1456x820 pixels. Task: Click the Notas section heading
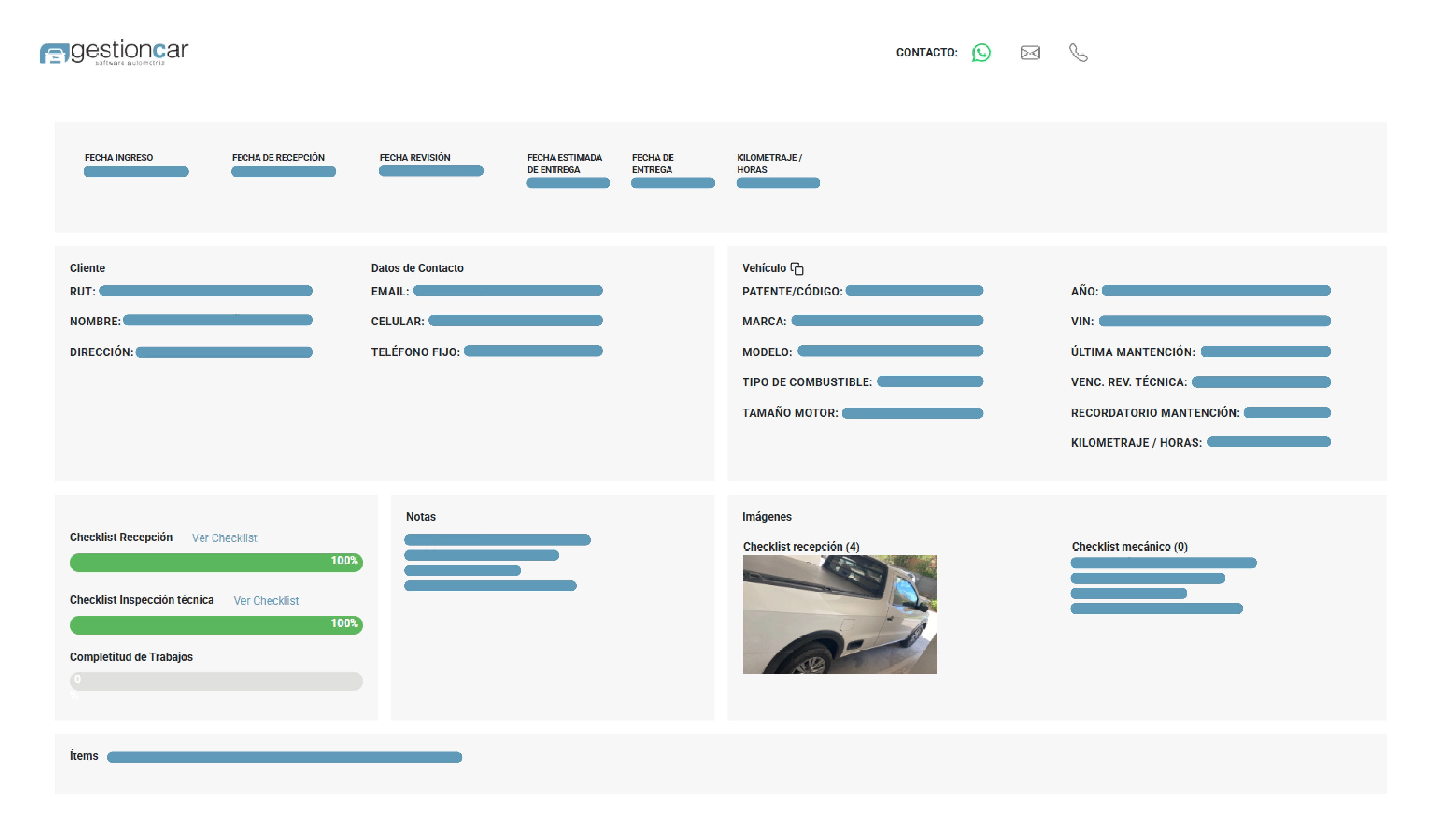click(421, 516)
